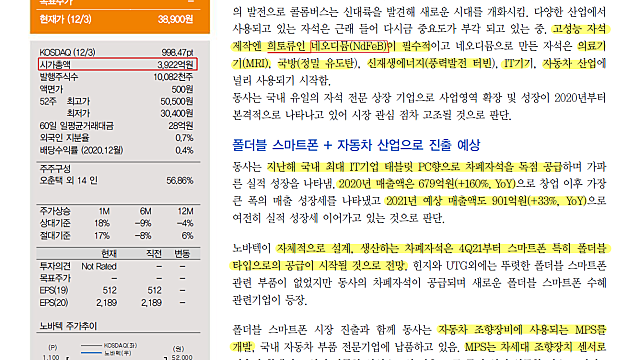
Task: Select the market cap value 3,922억원
Action: 175,64
